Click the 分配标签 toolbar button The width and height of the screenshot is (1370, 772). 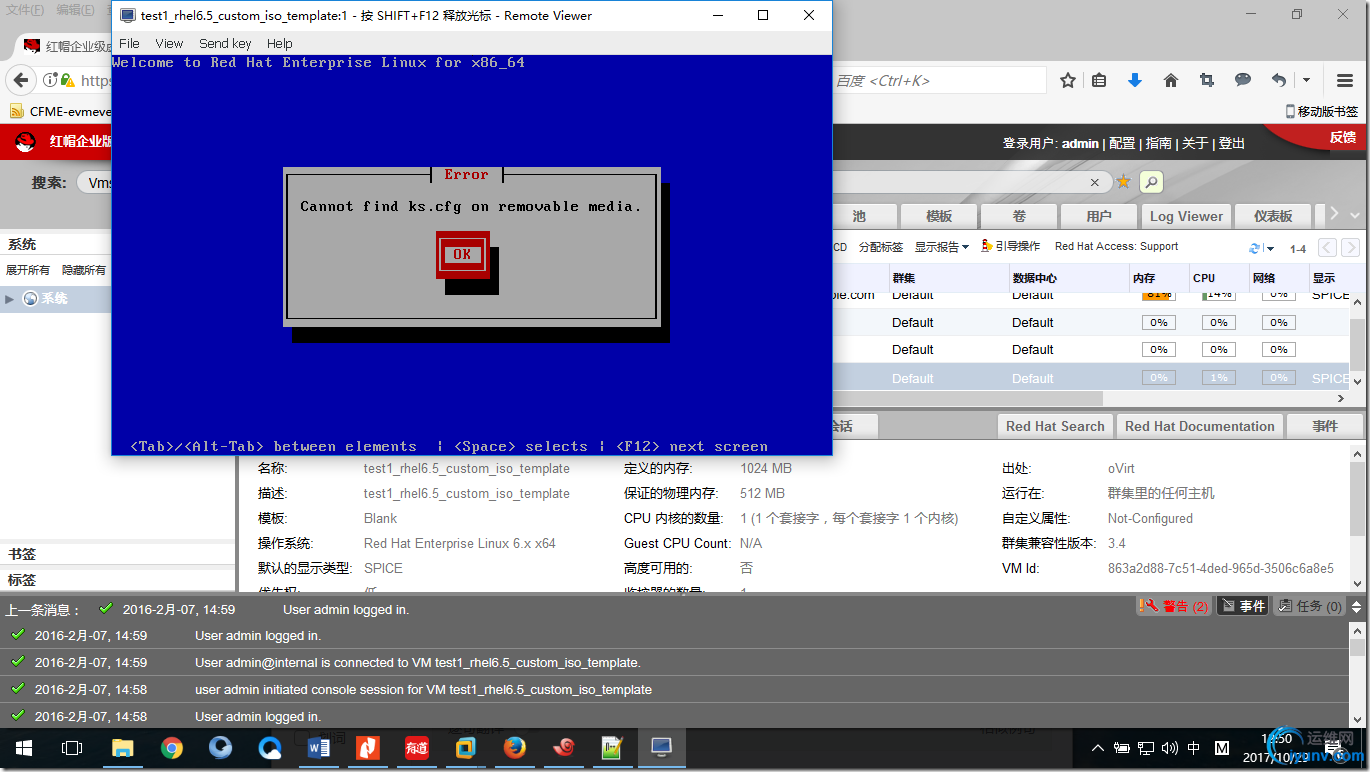click(x=881, y=247)
